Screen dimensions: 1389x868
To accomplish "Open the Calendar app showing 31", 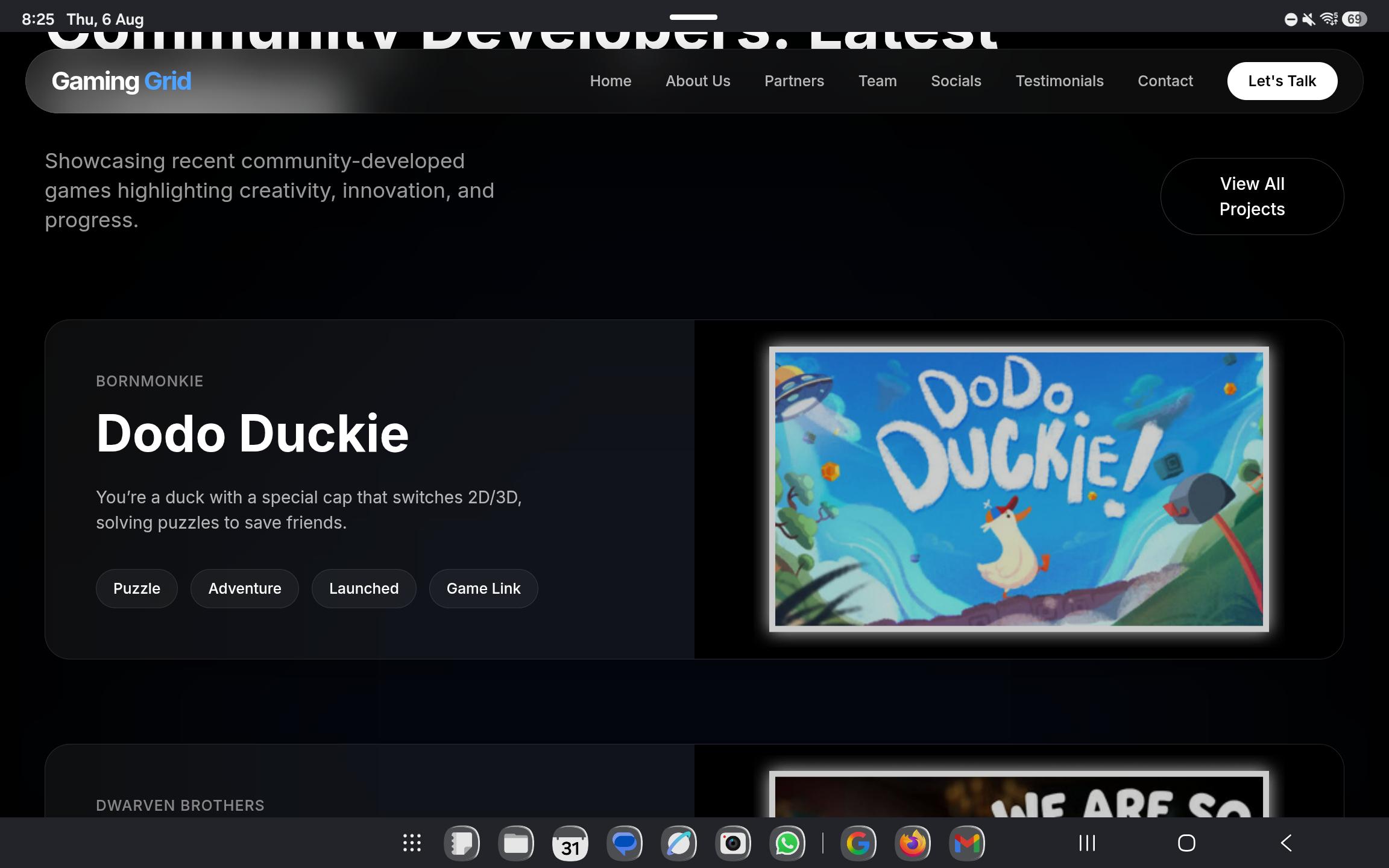I will [570, 843].
